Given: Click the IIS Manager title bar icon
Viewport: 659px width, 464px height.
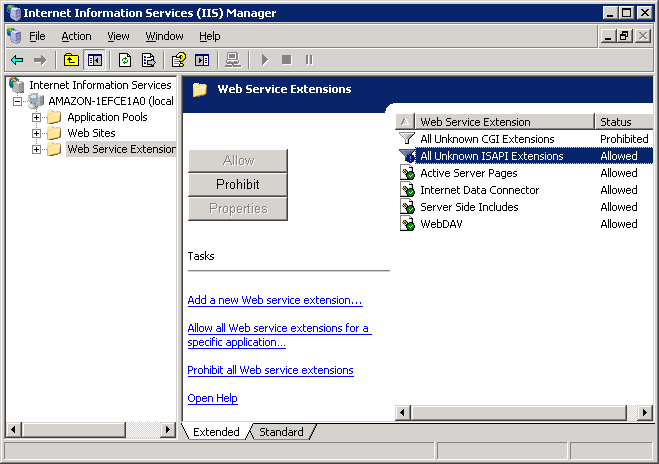Looking at the screenshot, I should point(14,13).
